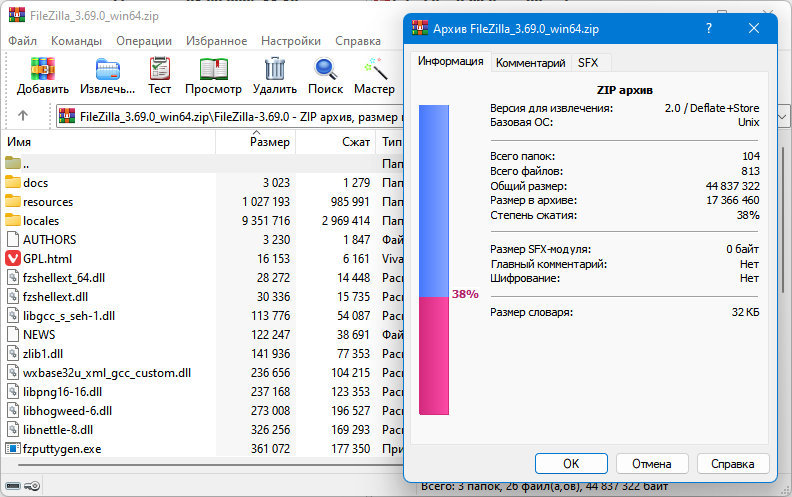Sort file list by Тип column

pos(390,142)
